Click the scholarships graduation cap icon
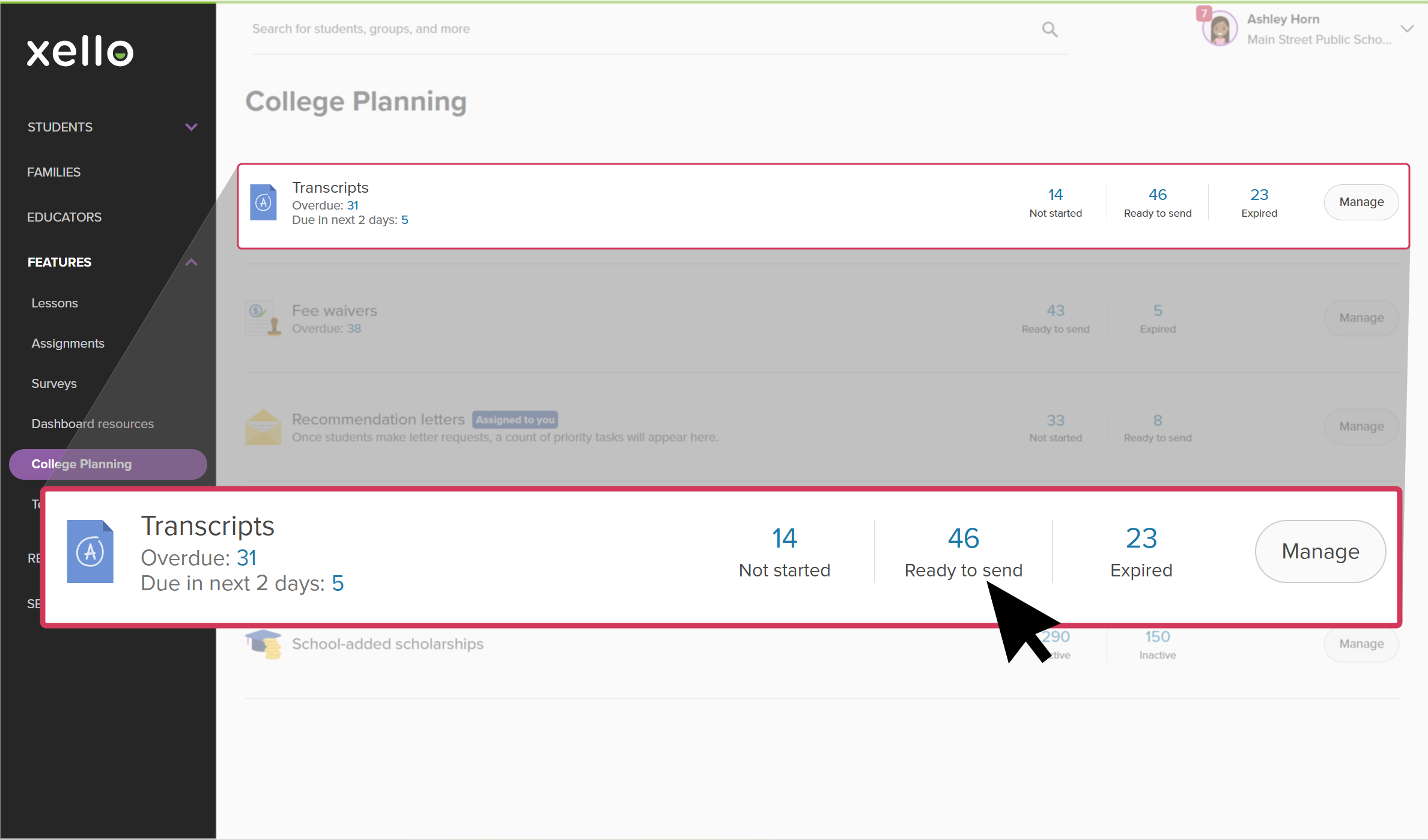 pyautogui.click(x=264, y=644)
